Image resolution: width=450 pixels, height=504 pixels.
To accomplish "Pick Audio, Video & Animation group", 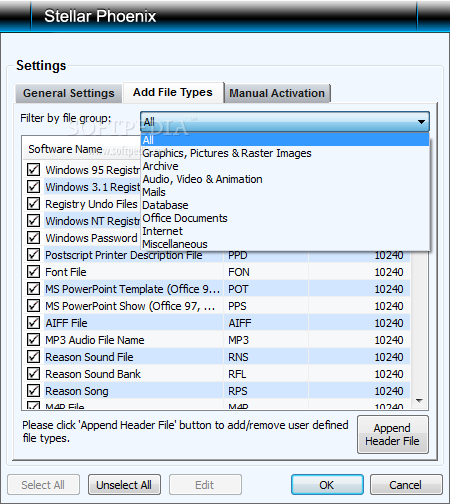I will point(285,179).
